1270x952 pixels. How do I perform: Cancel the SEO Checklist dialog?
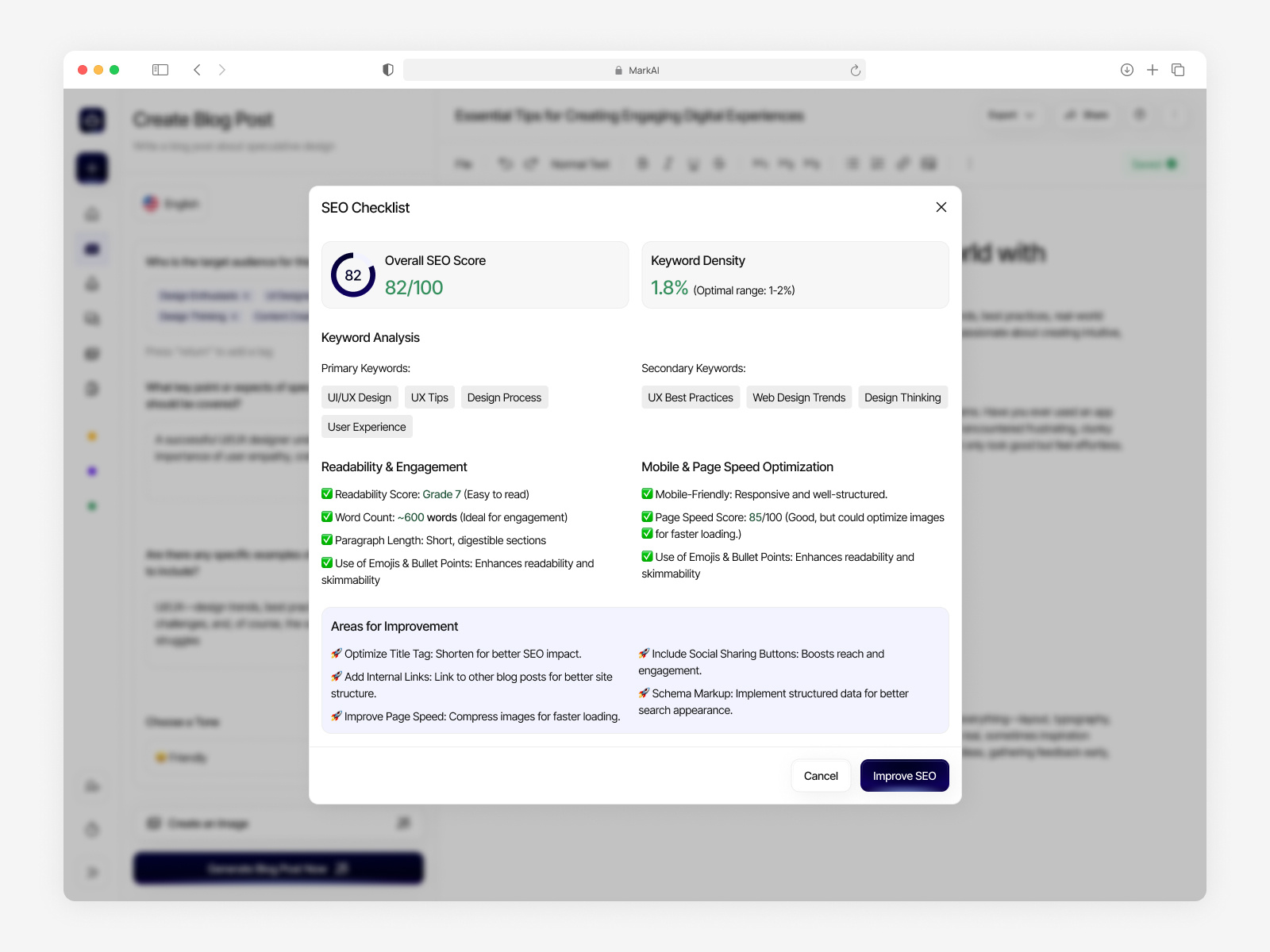click(821, 775)
